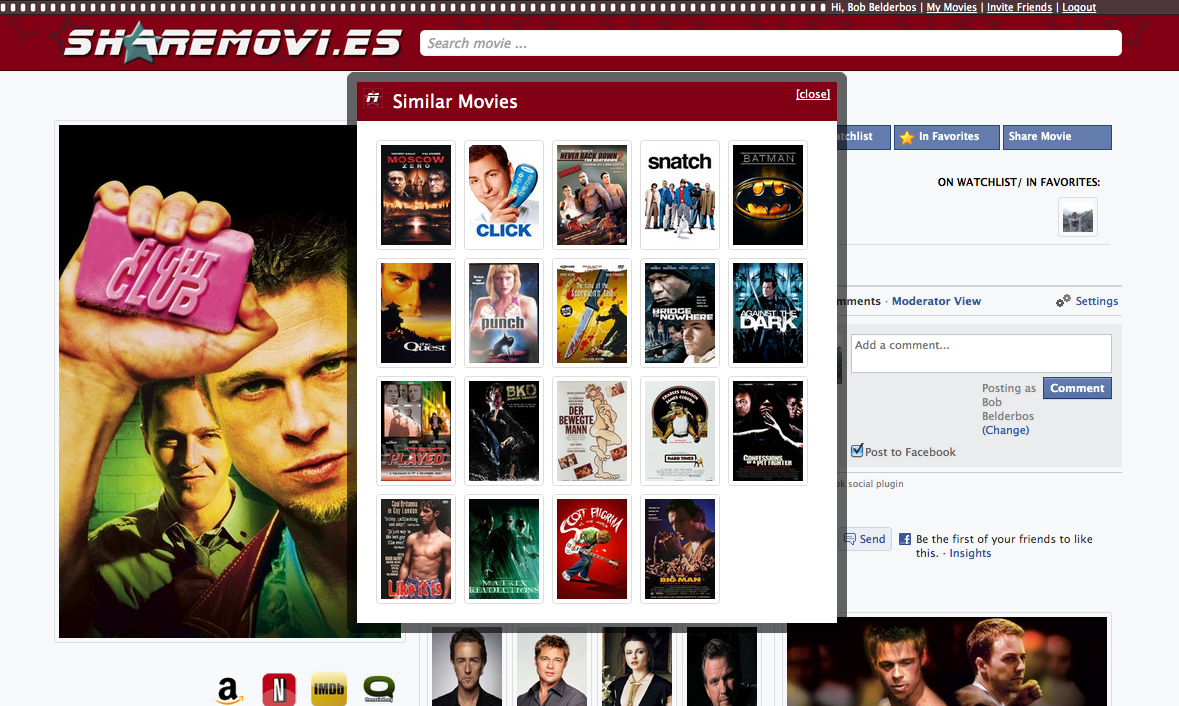This screenshot has height=706, width=1179.
Task: Click the Share Movie button
Action: coord(1057,137)
